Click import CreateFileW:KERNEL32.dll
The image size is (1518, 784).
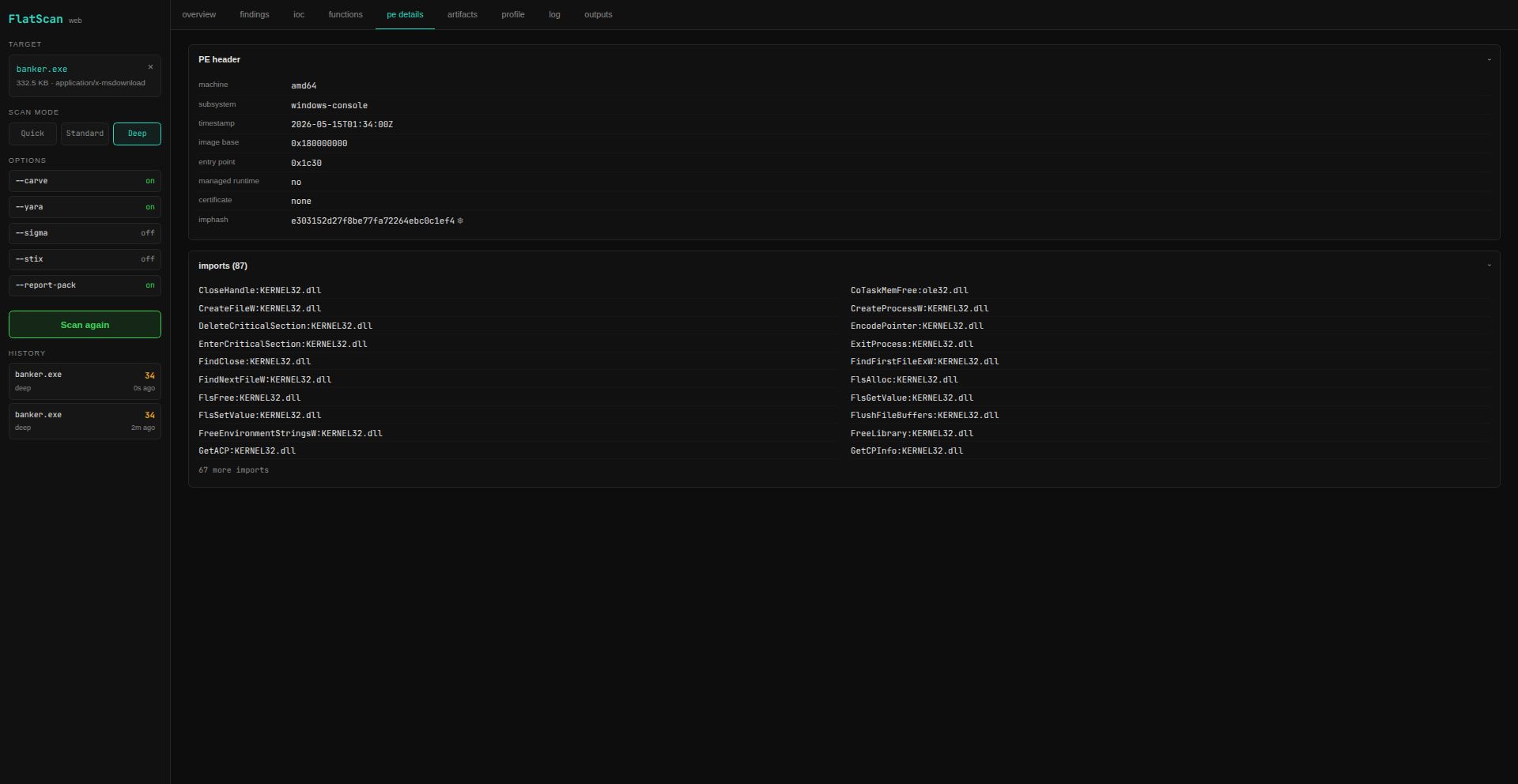(259, 309)
